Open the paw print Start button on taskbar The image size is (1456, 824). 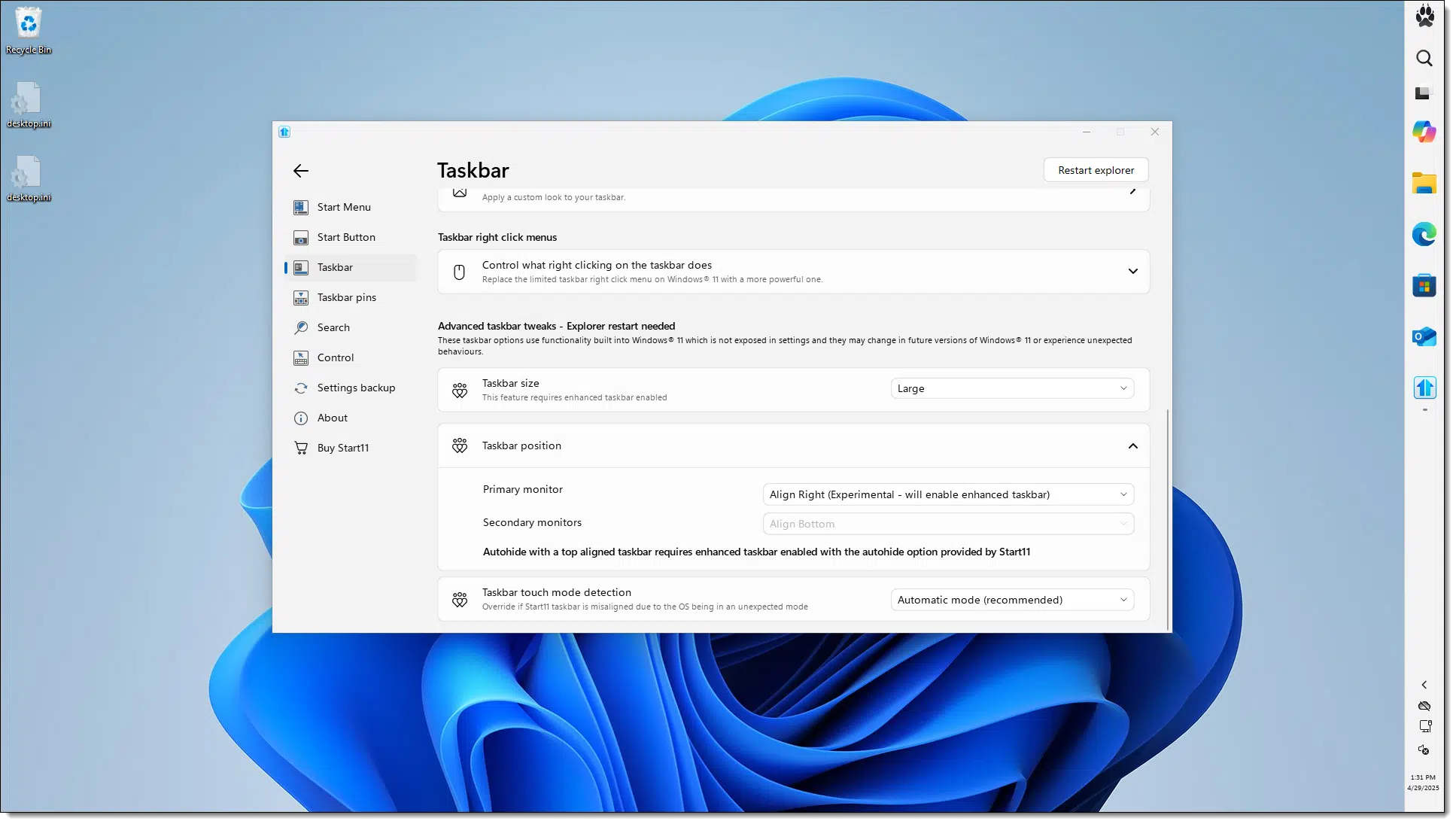pos(1424,16)
